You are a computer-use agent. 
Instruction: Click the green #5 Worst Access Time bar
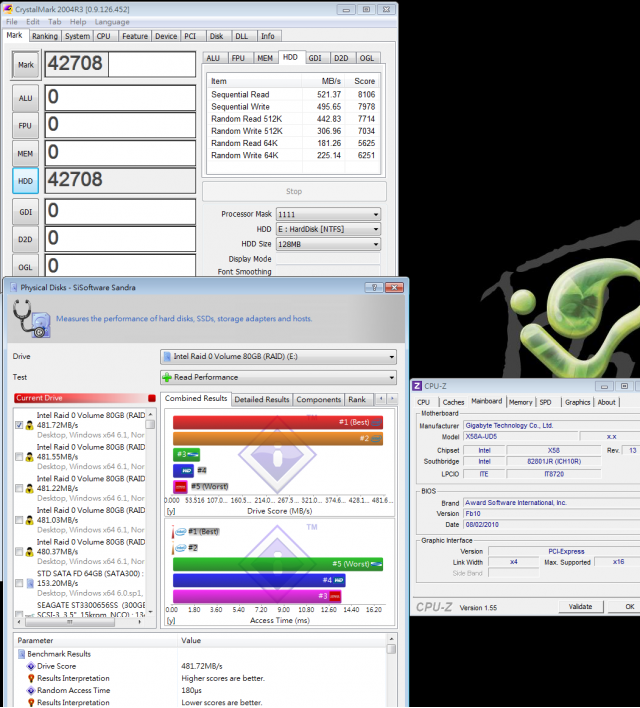click(x=278, y=564)
